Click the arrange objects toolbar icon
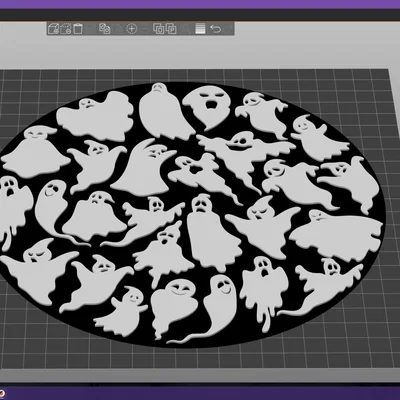 (x=105, y=29)
